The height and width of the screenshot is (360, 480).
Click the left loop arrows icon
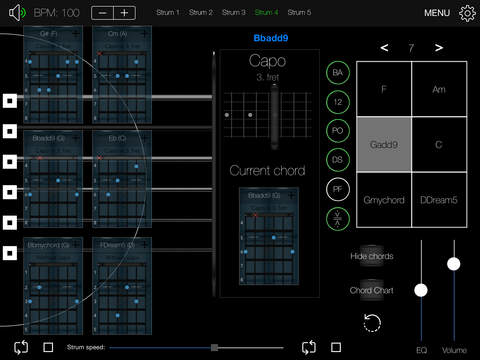click(x=21, y=347)
